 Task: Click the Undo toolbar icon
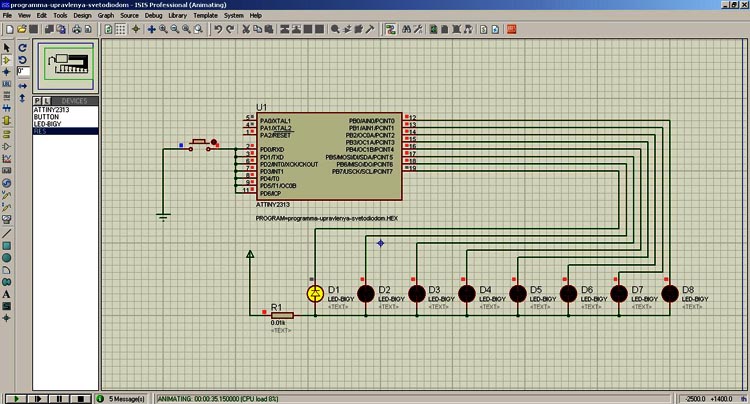[x=218, y=30]
